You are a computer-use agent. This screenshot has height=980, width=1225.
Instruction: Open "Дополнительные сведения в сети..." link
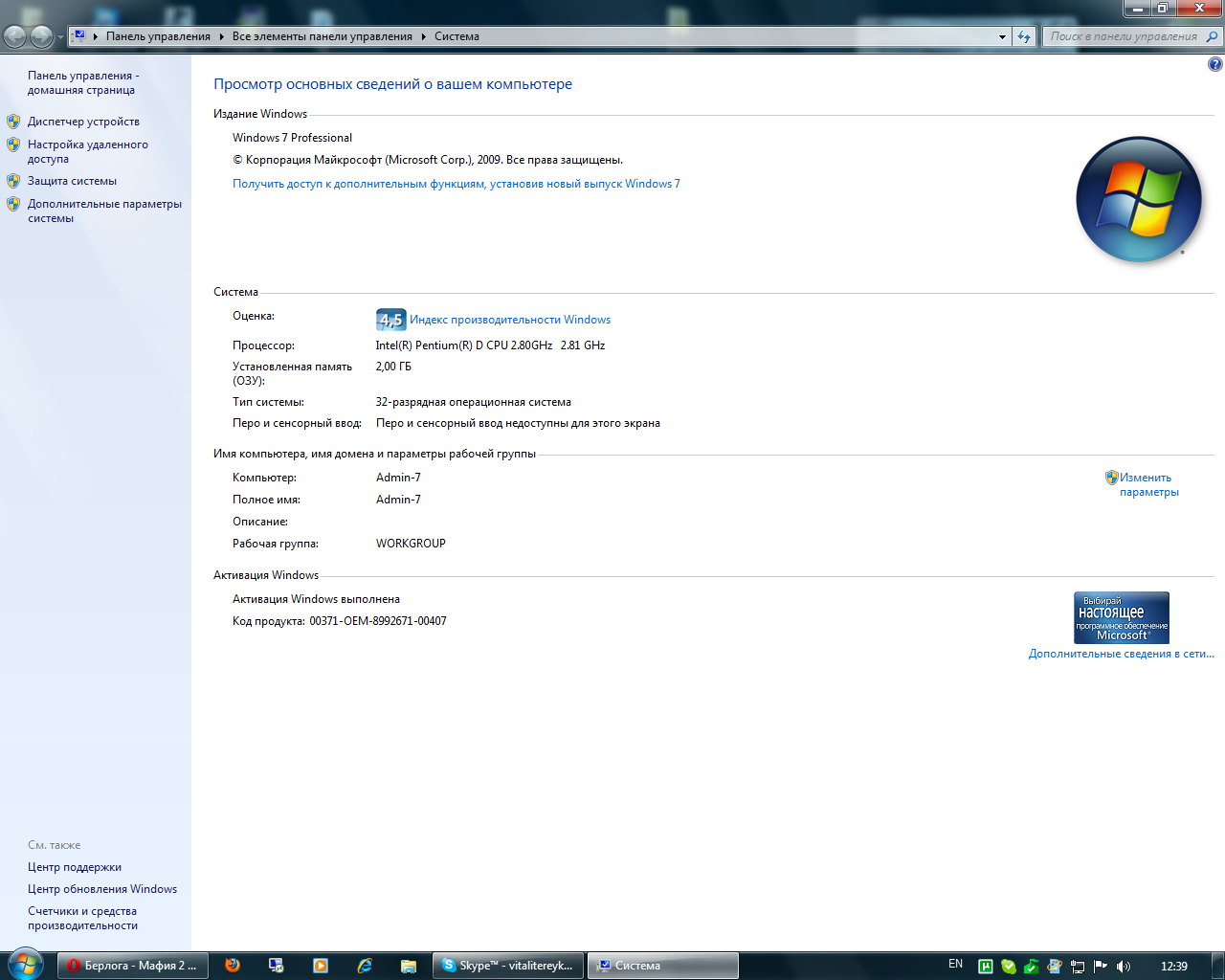tap(1122, 654)
